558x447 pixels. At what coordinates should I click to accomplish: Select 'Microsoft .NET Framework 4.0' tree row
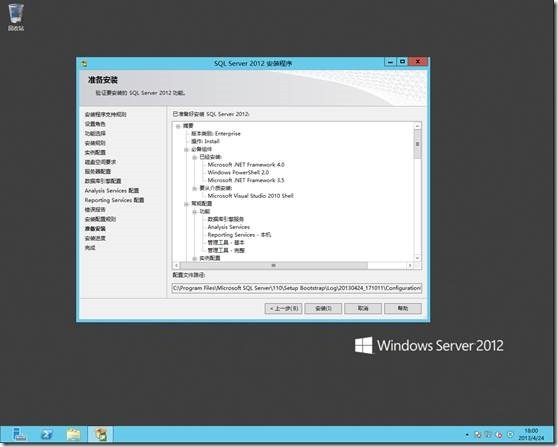click(246, 165)
